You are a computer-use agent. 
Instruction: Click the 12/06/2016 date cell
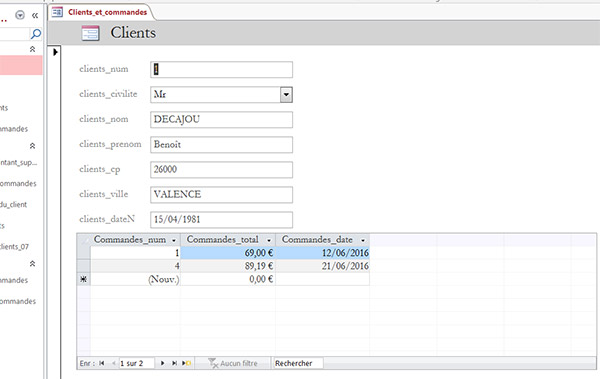pos(323,253)
